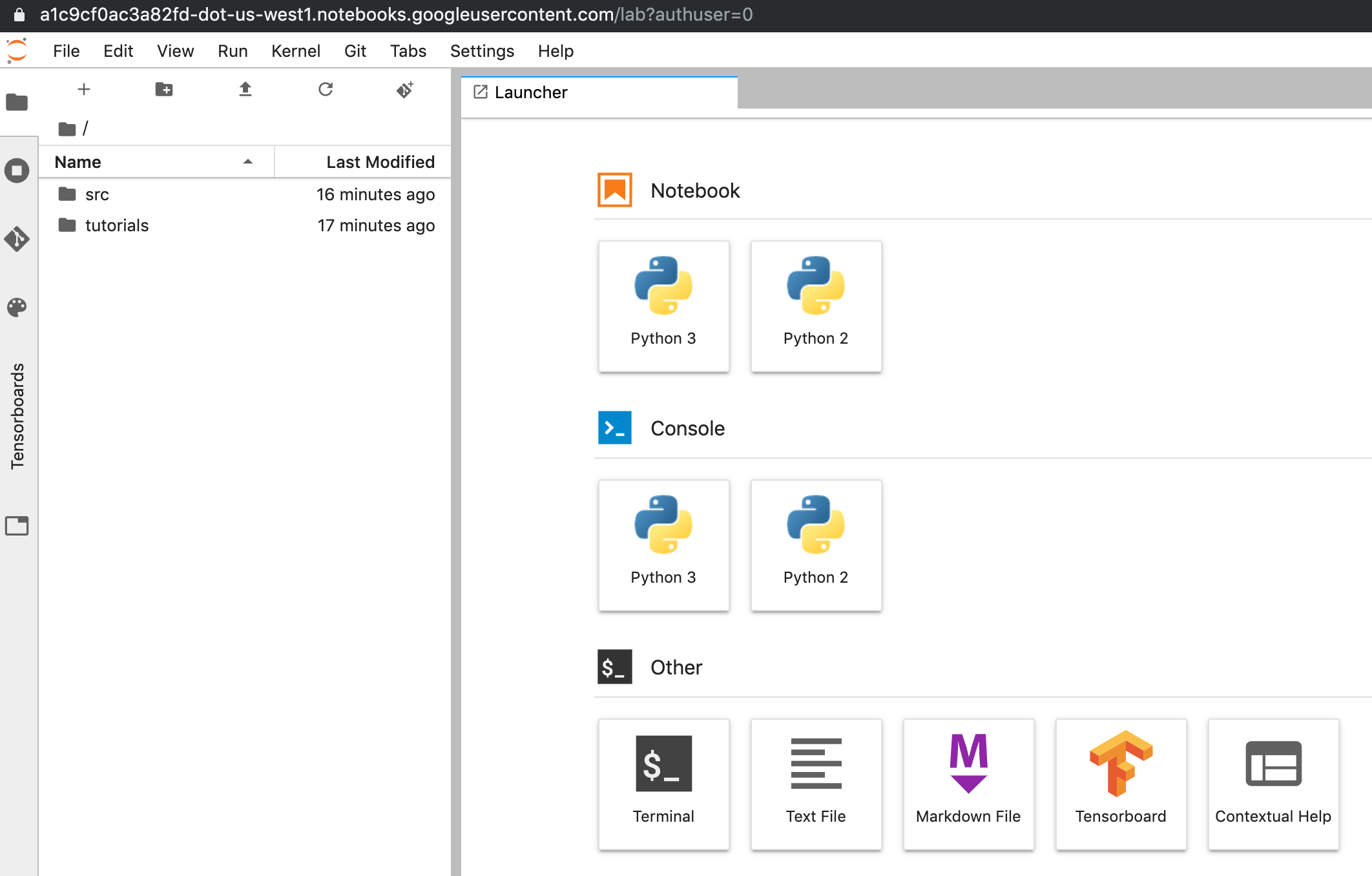Show running terminals and kernels panel

17,171
